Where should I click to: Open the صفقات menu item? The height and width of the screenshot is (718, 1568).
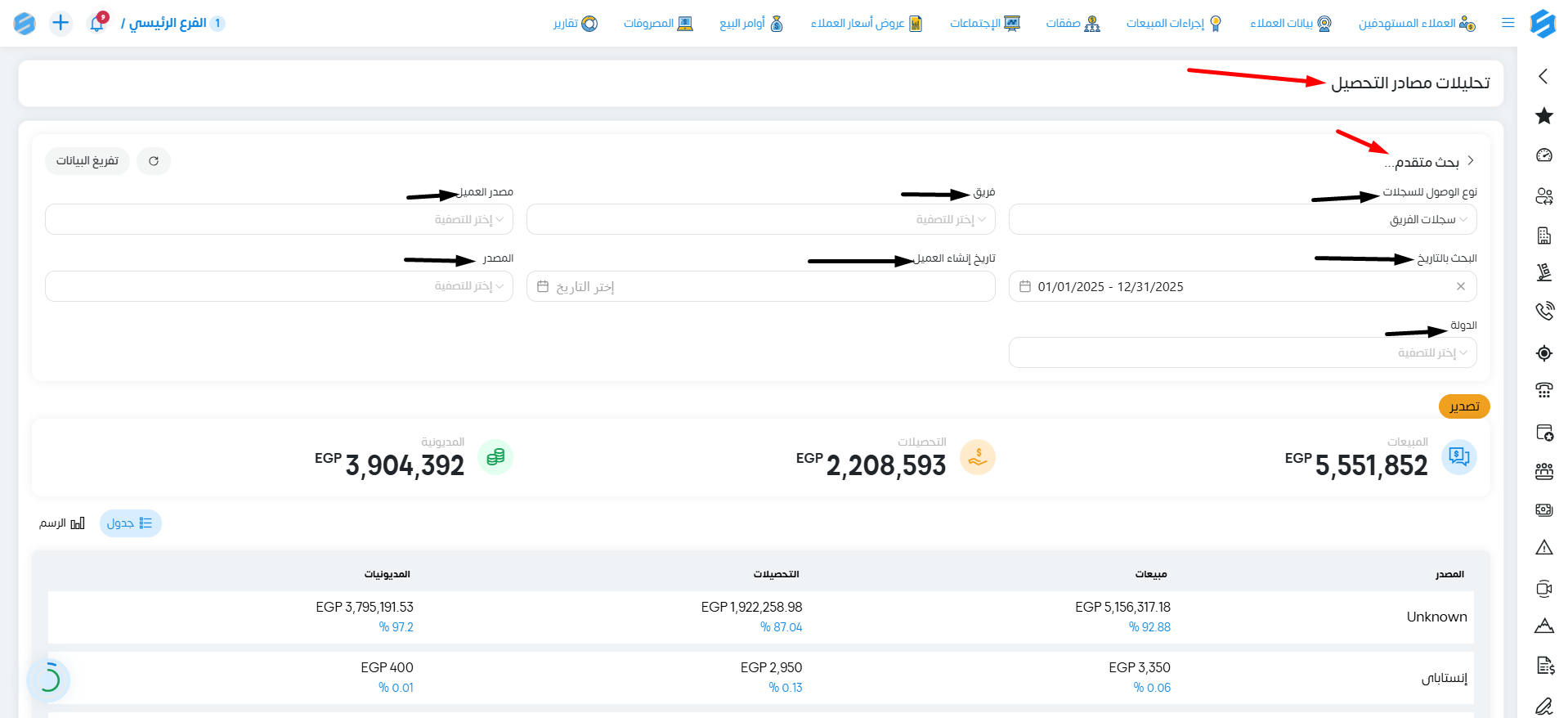coord(1073,23)
